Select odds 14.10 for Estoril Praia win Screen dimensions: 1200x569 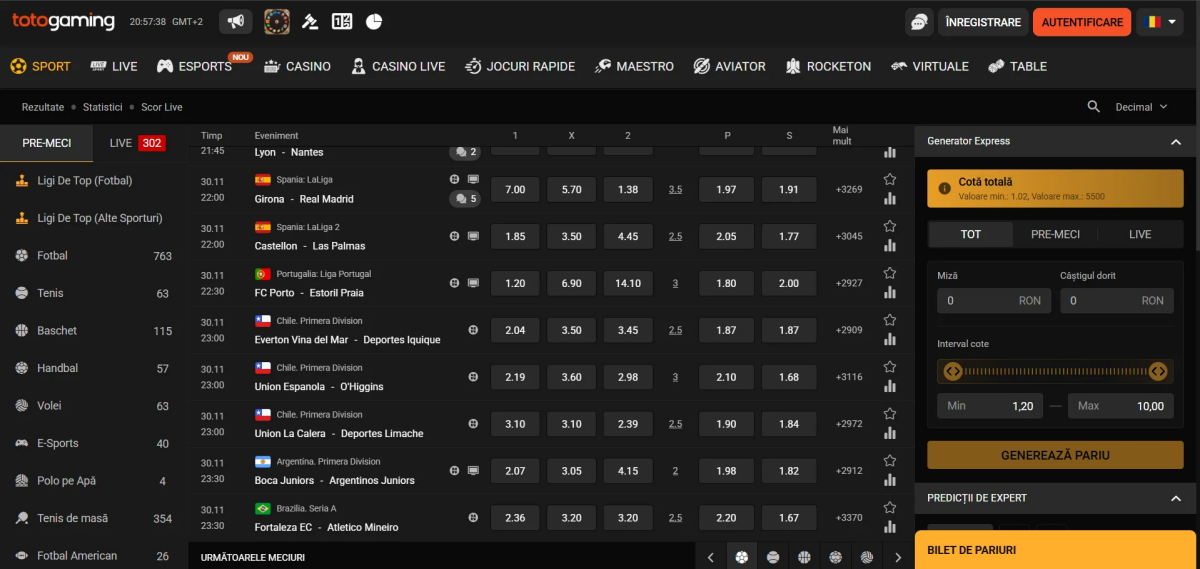(x=628, y=283)
